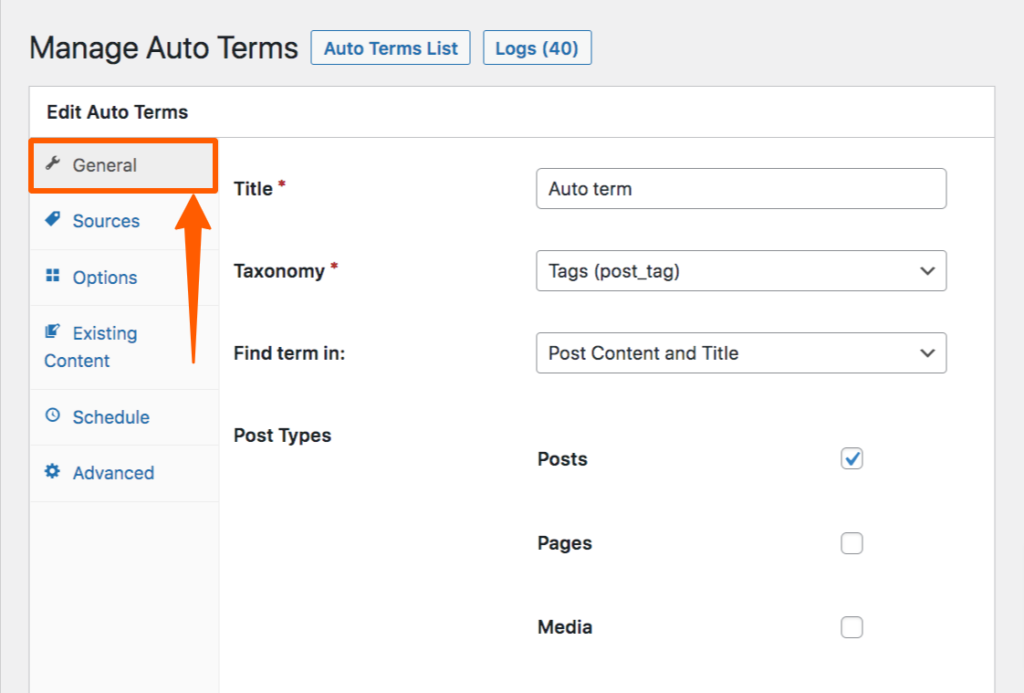Click the gear icon beside Advanced
This screenshot has height=693, width=1024.
pos(52,472)
